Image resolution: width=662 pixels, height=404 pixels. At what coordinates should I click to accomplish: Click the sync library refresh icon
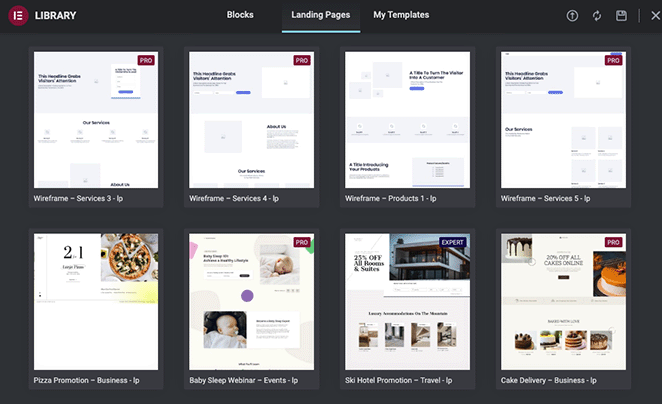tap(597, 16)
